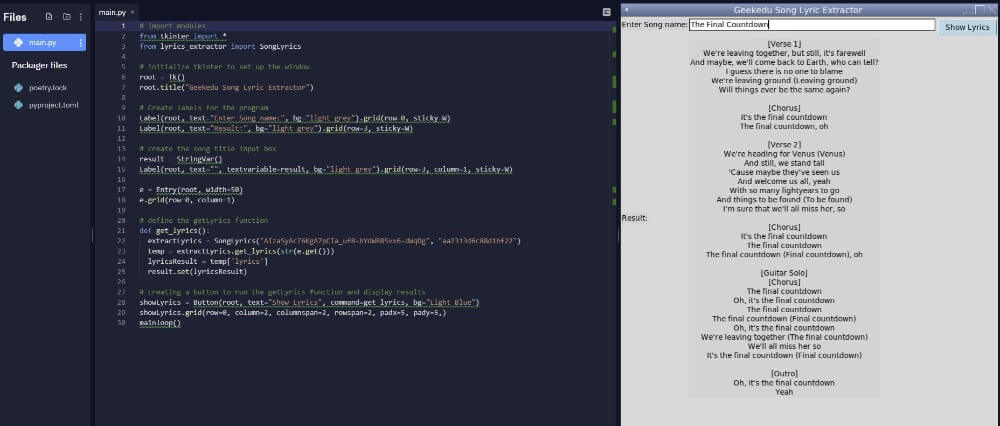Click the 'e = Entry(root, width=50)' line
The image size is (1000, 426).
[x=191, y=190]
